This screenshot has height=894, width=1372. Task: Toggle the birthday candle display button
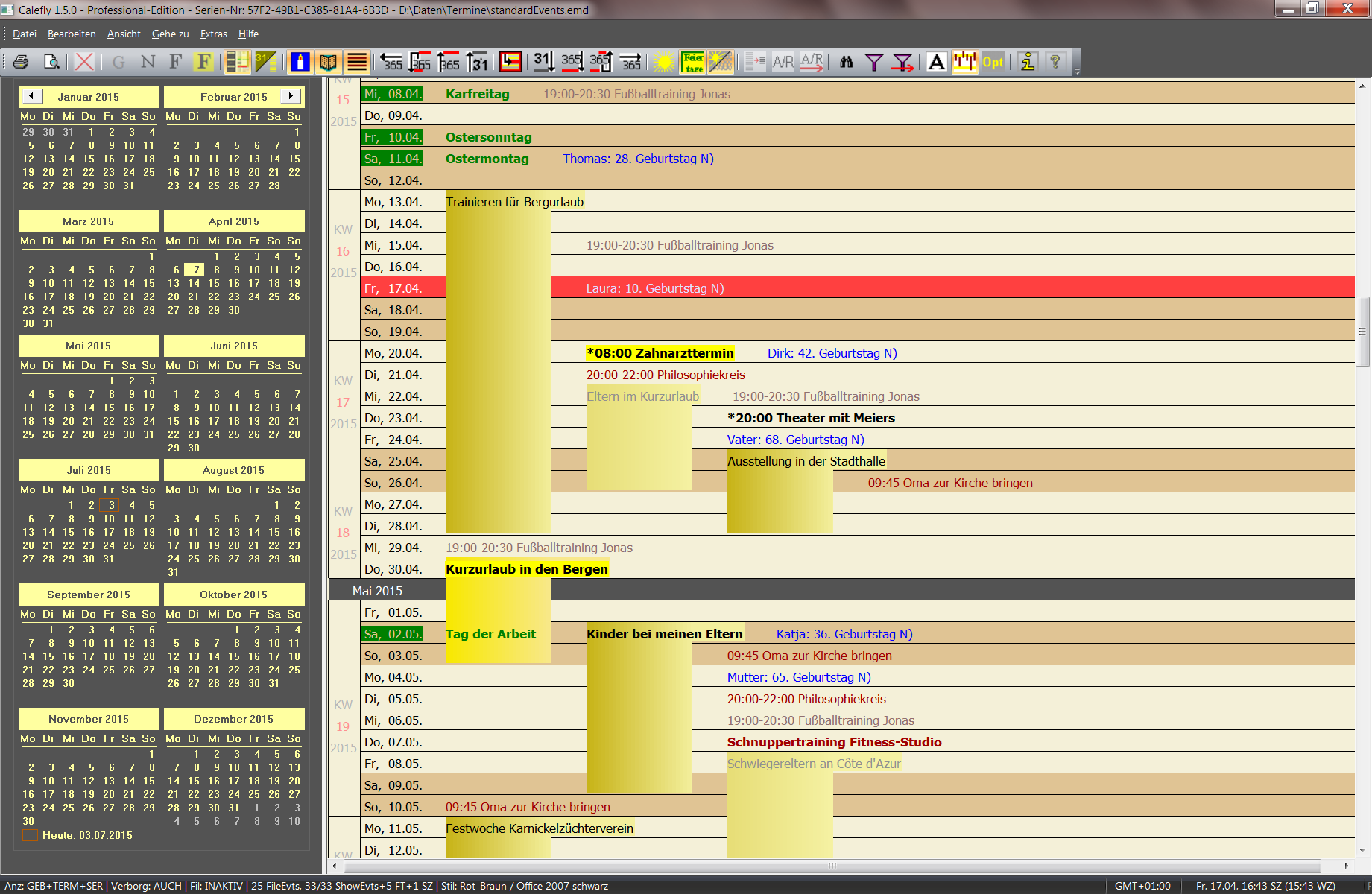coord(300,62)
